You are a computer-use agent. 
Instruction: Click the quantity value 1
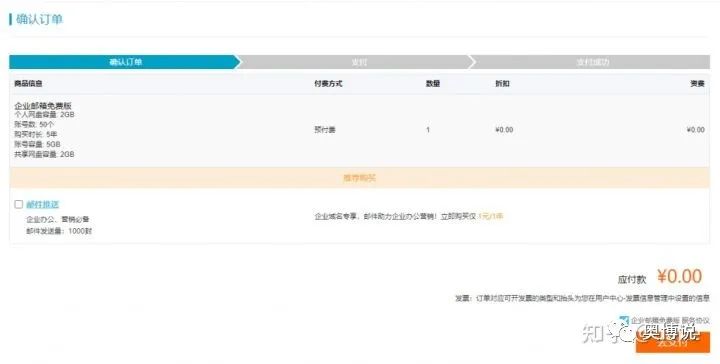point(428,130)
